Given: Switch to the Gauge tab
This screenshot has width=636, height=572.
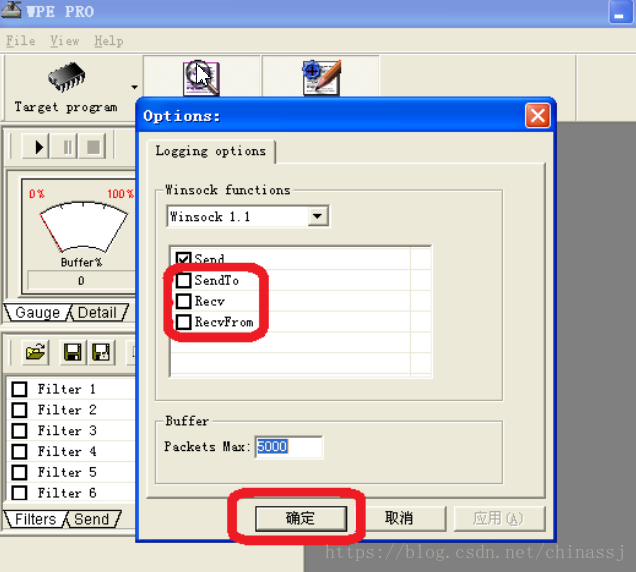Looking at the screenshot, I should pyautogui.click(x=37, y=313).
